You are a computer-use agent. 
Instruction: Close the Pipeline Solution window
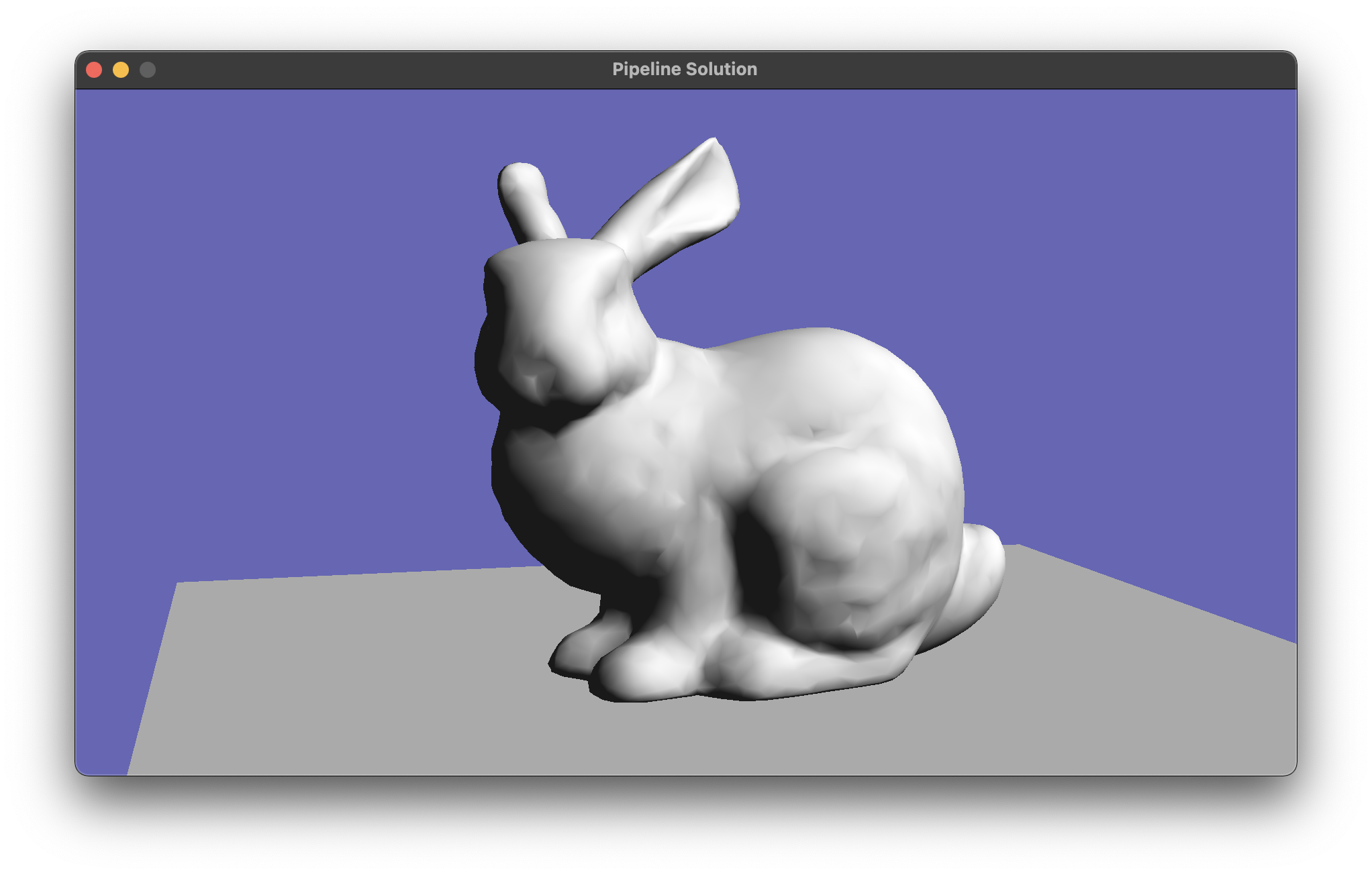pyautogui.click(x=94, y=70)
